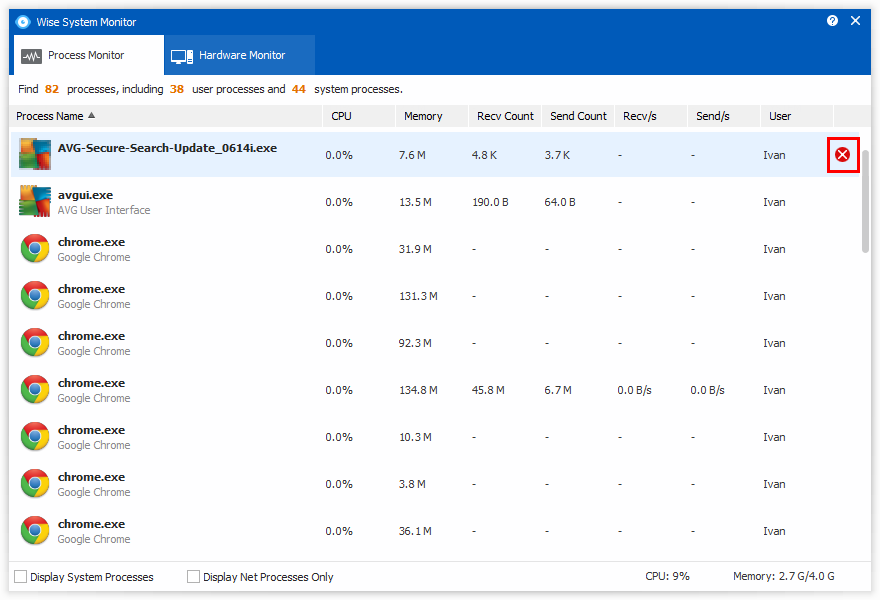Click the 13.5 M memory value
This screenshot has height=600, width=880.
(x=415, y=202)
